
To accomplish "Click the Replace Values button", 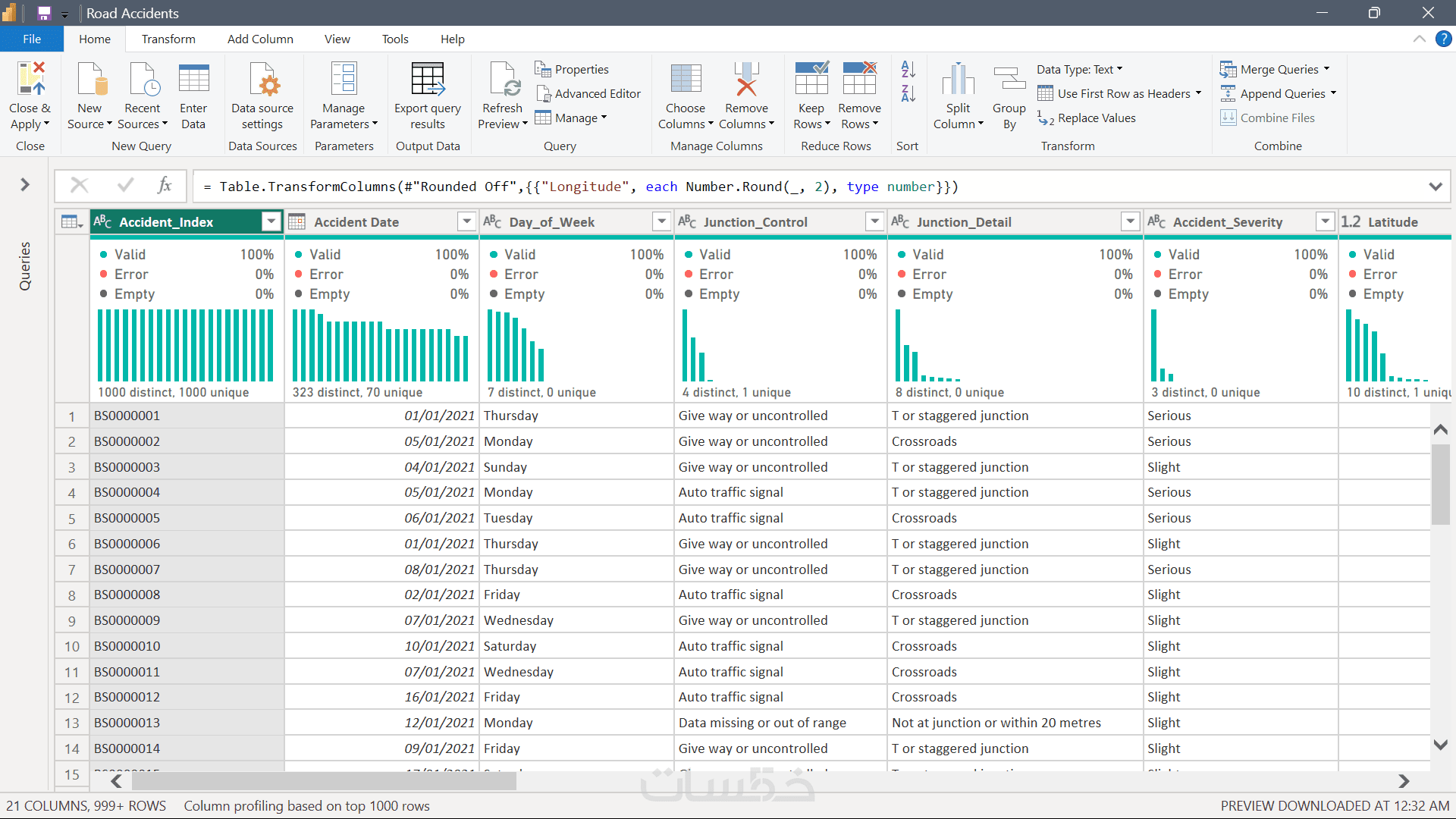I will coord(1087,118).
